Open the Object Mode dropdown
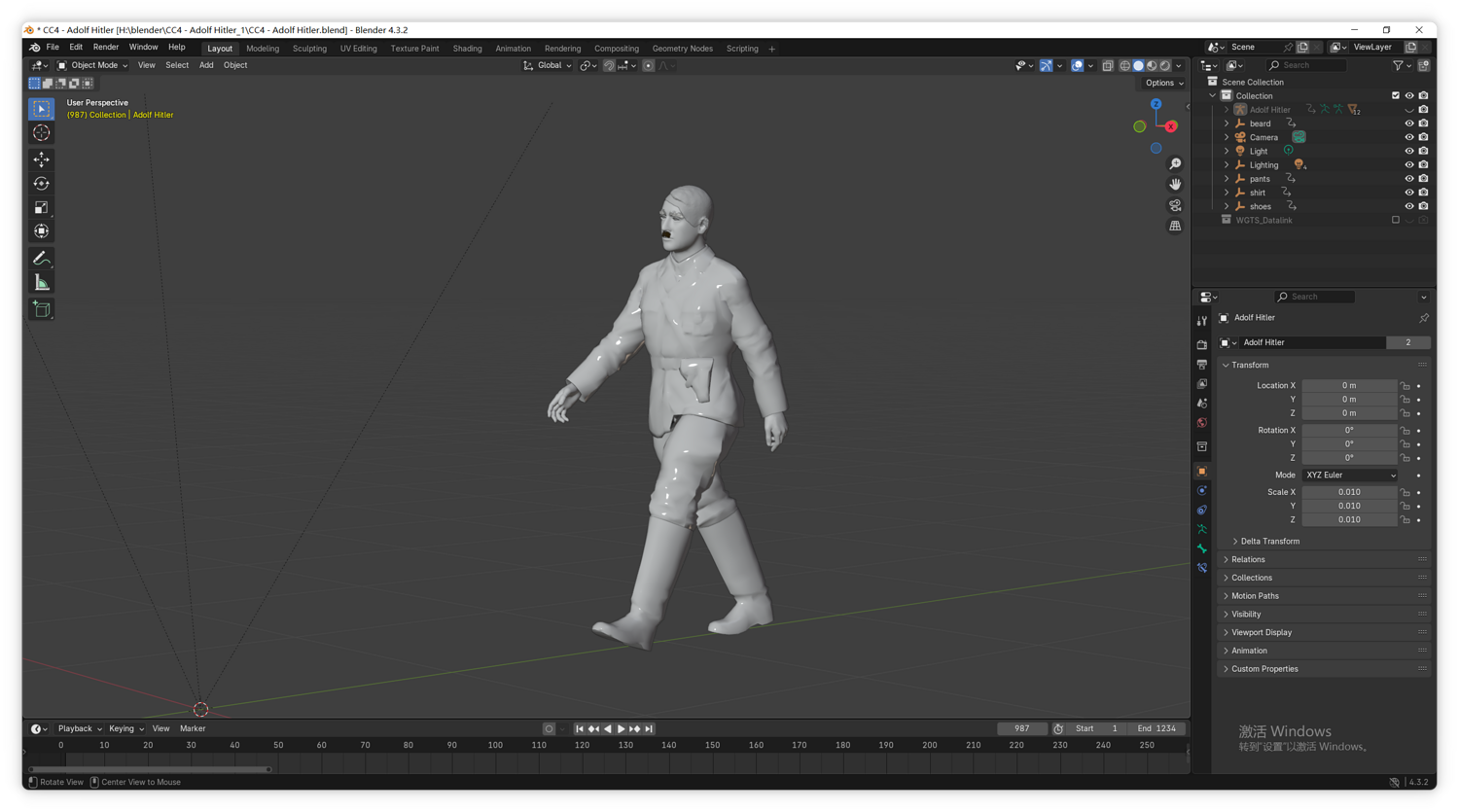 [x=92, y=66]
